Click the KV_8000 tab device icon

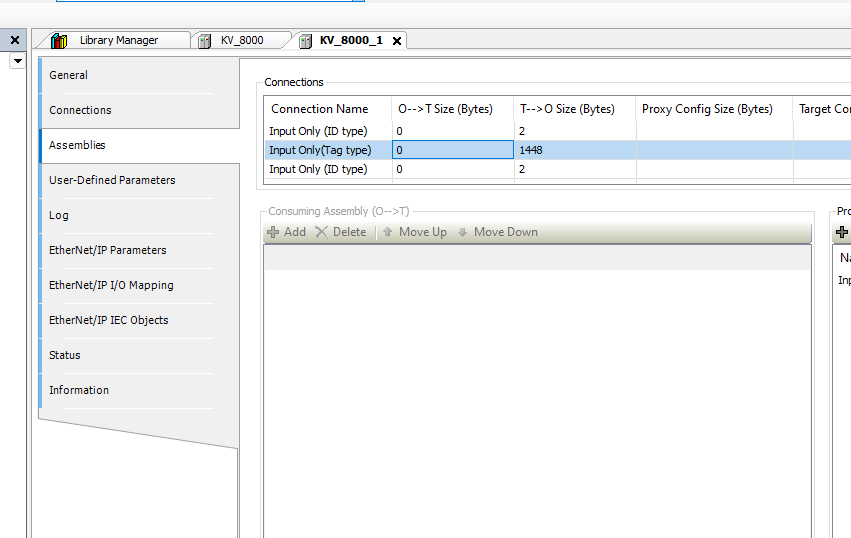205,41
